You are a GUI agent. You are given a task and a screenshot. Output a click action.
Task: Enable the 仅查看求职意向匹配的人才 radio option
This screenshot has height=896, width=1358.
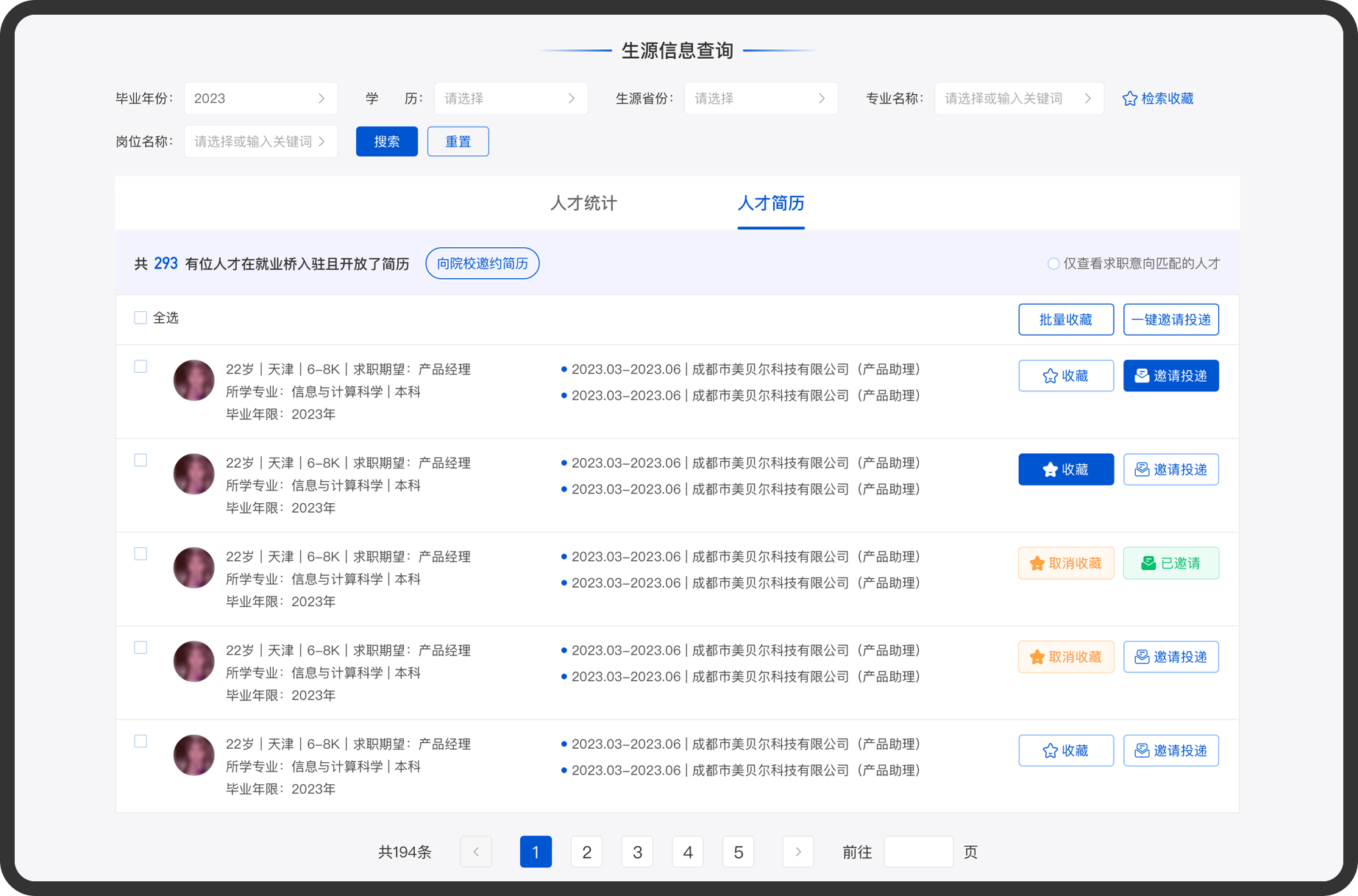coord(1053,263)
